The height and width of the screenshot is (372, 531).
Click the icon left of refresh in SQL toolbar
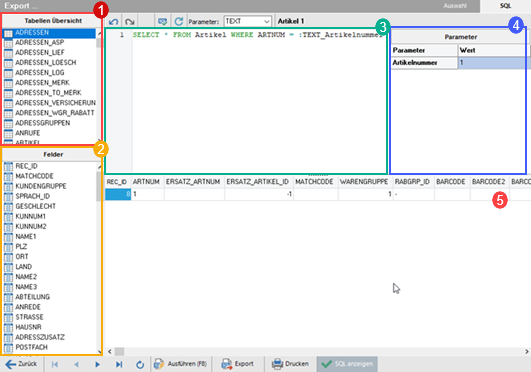point(163,22)
